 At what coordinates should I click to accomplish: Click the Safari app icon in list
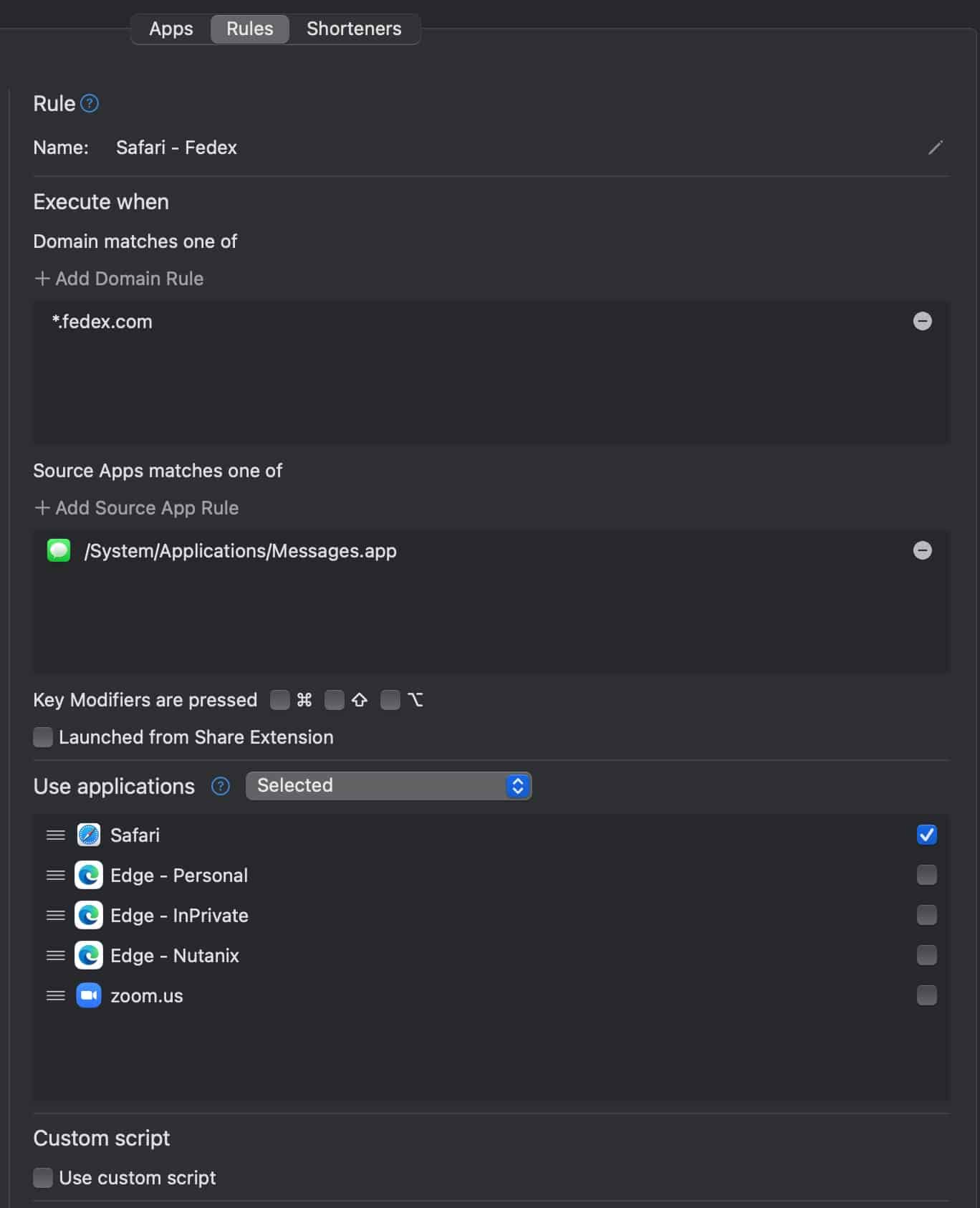point(89,835)
